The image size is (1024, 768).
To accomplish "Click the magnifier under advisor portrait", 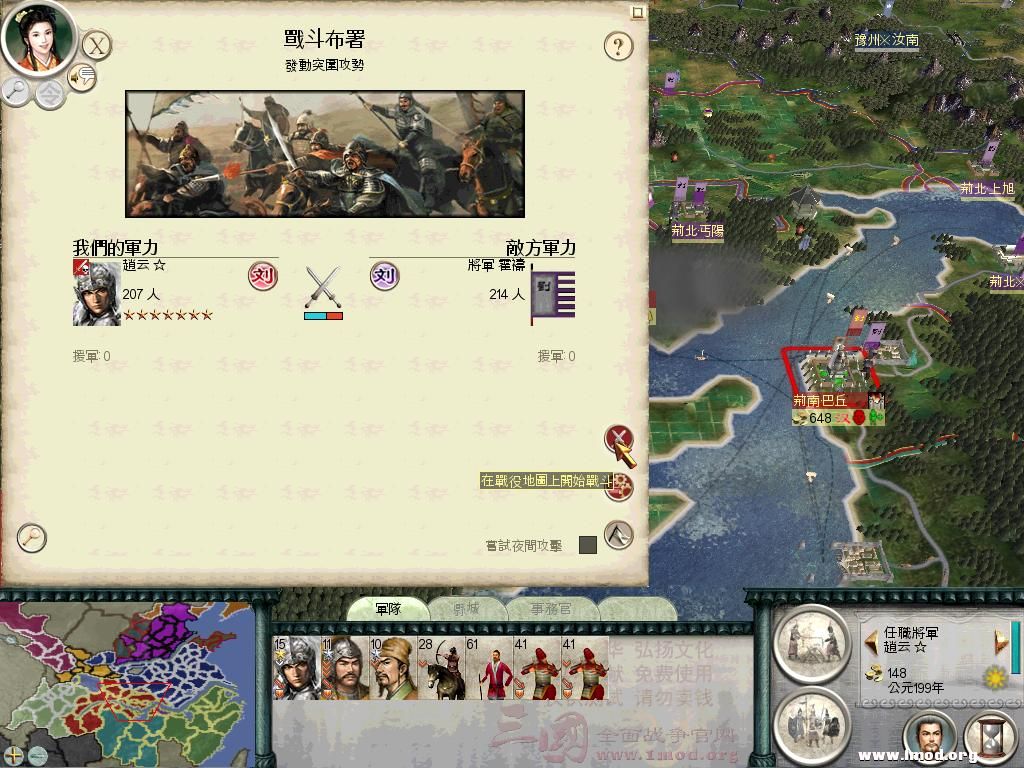I will click(x=16, y=91).
